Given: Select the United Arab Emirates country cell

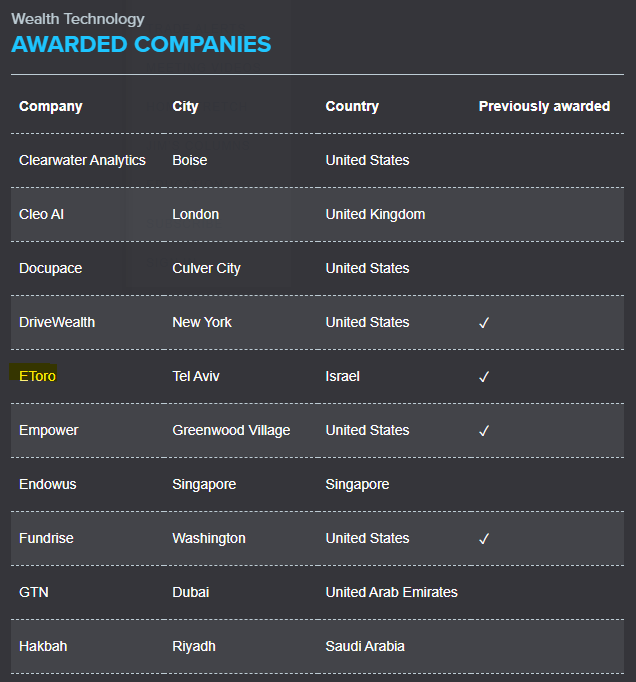Looking at the screenshot, I should [x=391, y=592].
